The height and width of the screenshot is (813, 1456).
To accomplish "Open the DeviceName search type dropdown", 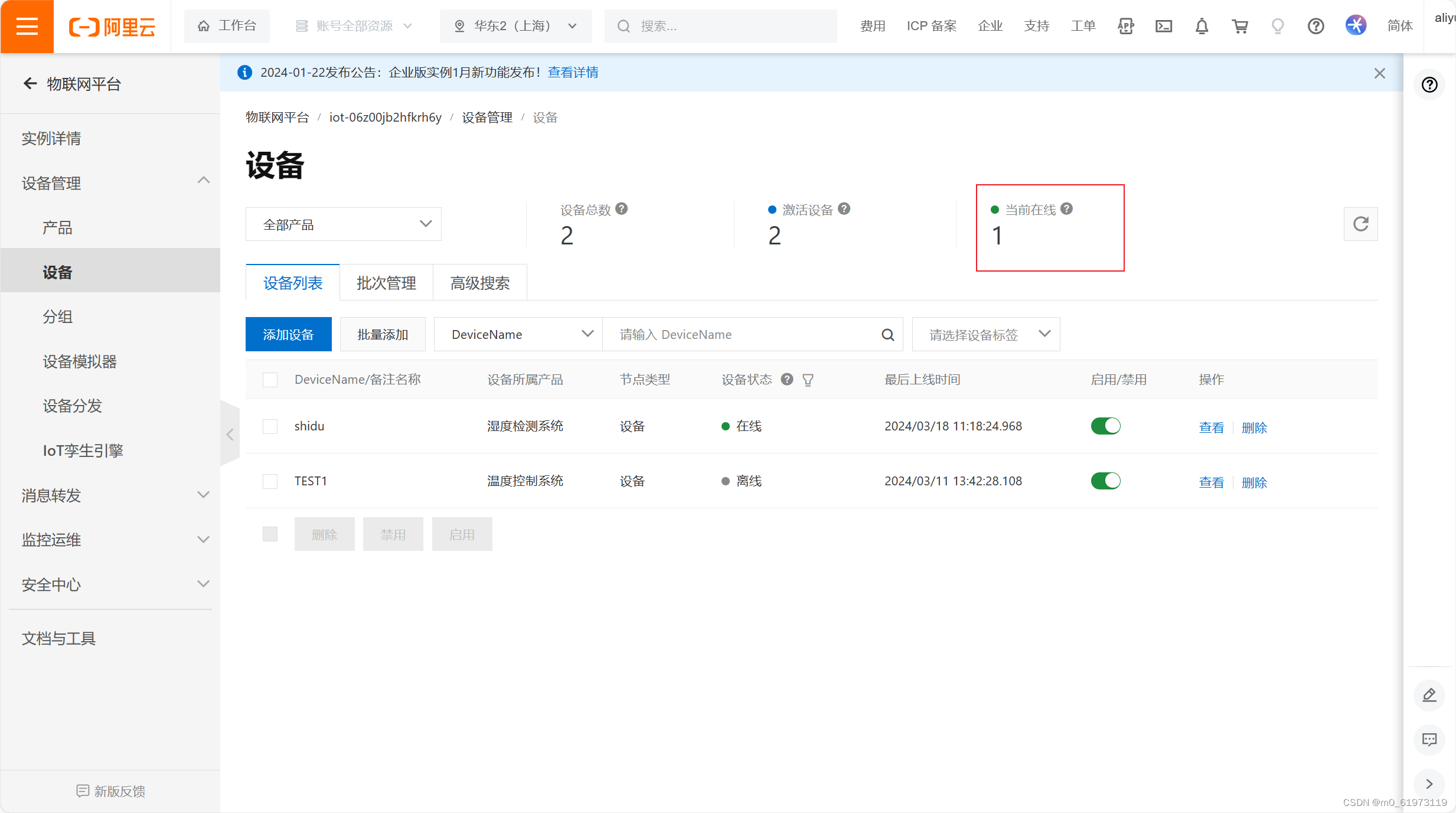I will [518, 334].
